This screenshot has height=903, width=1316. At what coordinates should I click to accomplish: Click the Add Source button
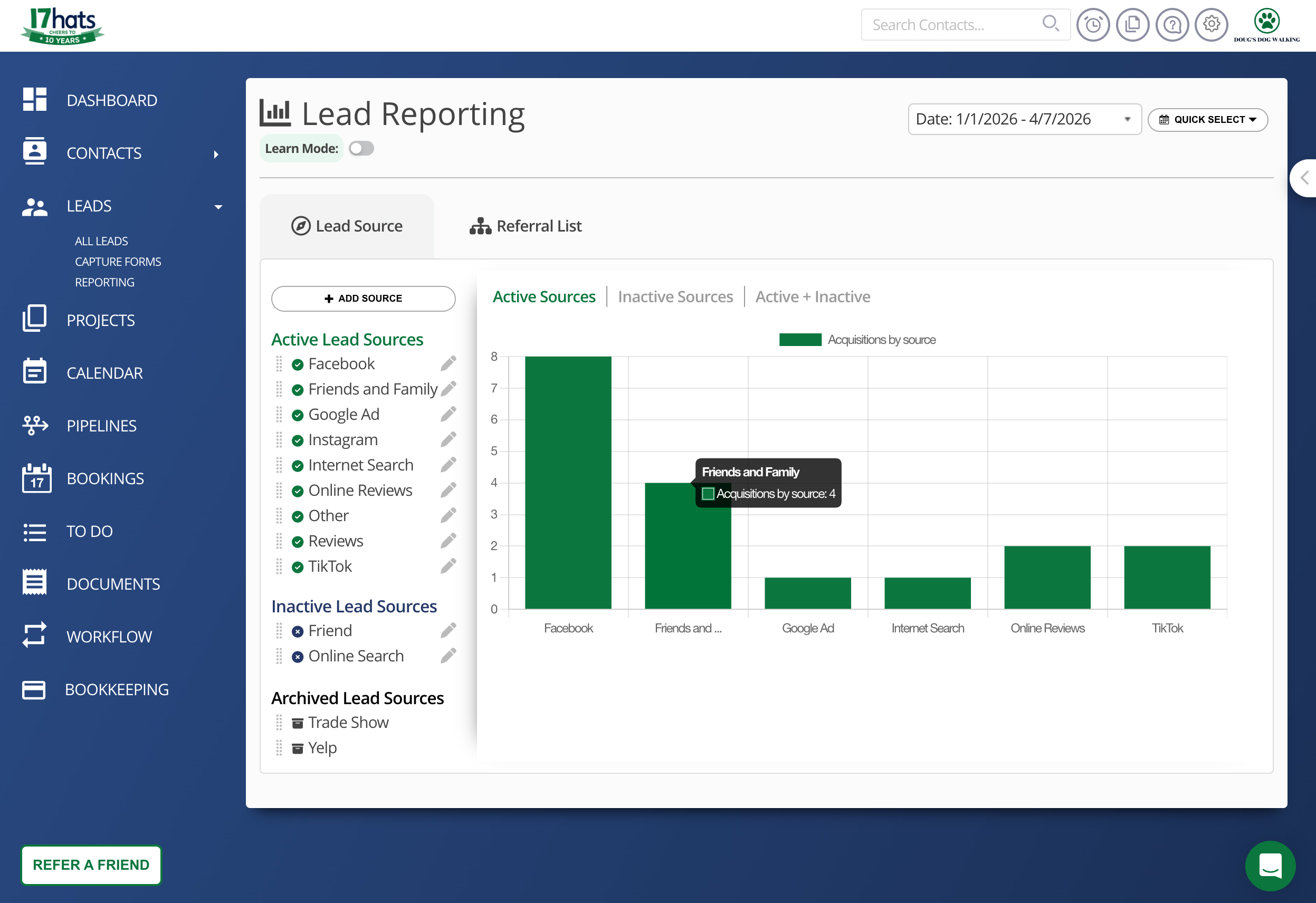(x=363, y=299)
